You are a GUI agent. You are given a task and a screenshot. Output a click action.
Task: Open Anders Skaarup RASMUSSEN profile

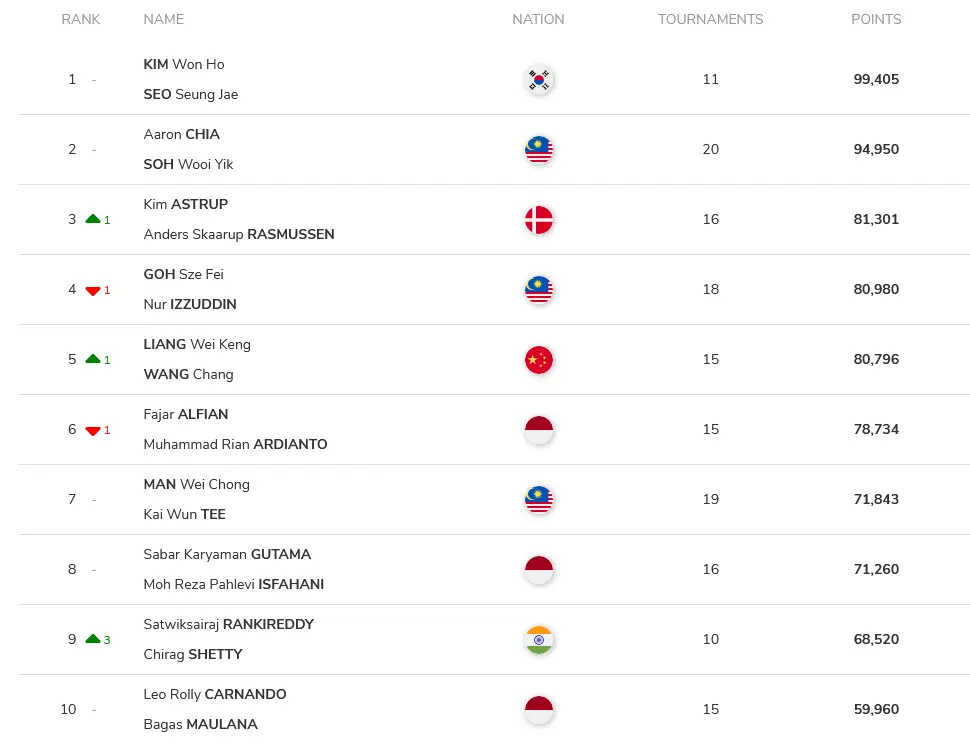239,234
